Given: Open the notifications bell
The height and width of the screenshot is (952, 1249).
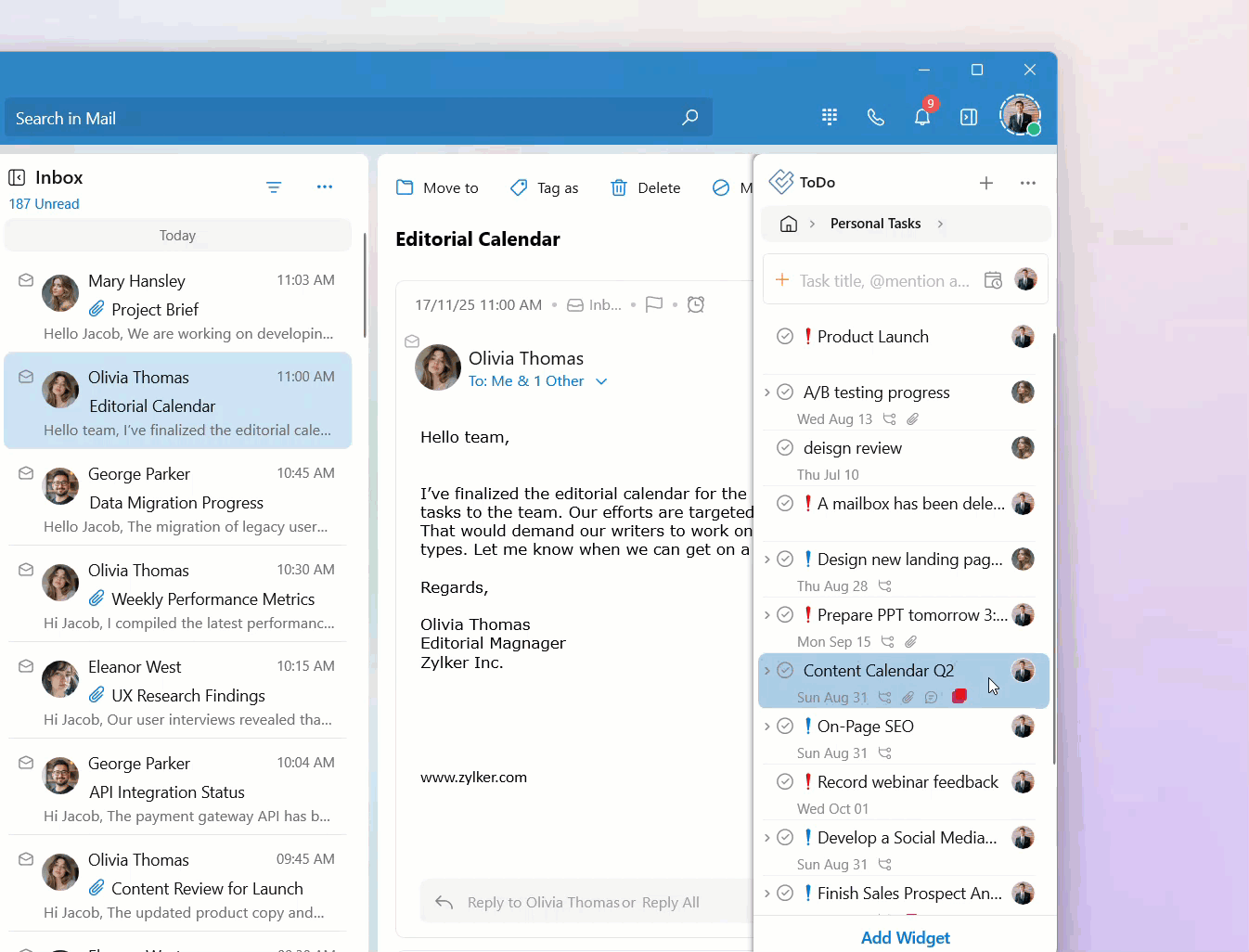Looking at the screenshot, I should pos(922,117).
